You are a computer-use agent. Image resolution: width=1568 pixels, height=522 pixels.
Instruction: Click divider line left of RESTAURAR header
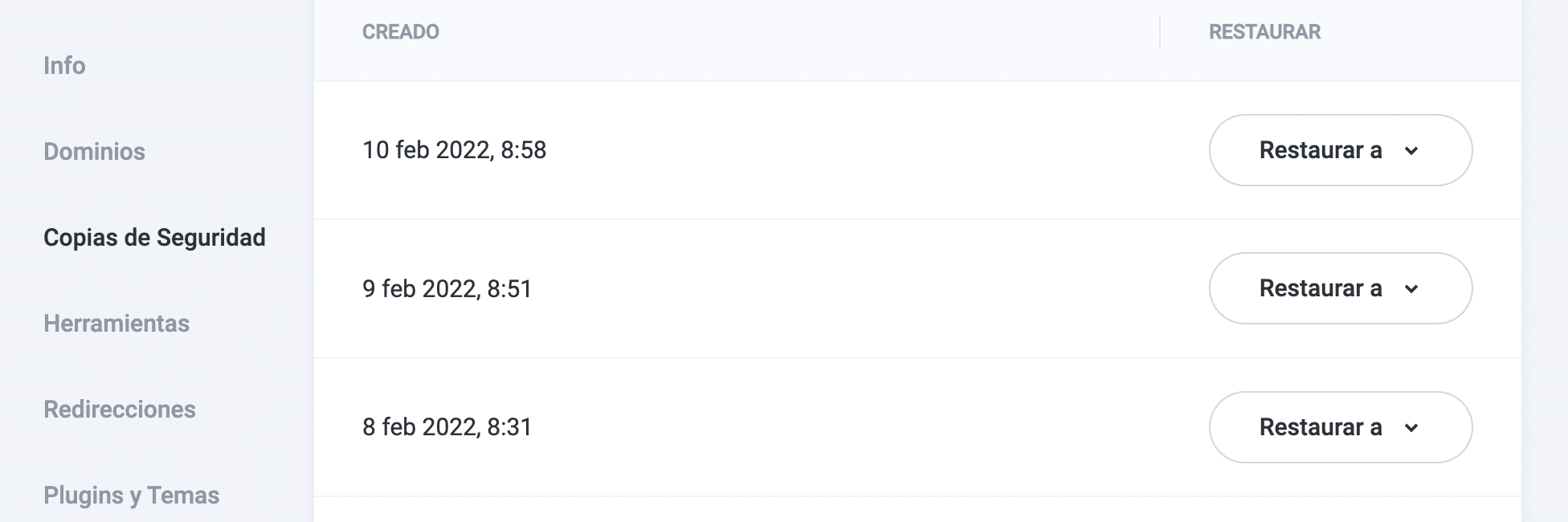1160,32
